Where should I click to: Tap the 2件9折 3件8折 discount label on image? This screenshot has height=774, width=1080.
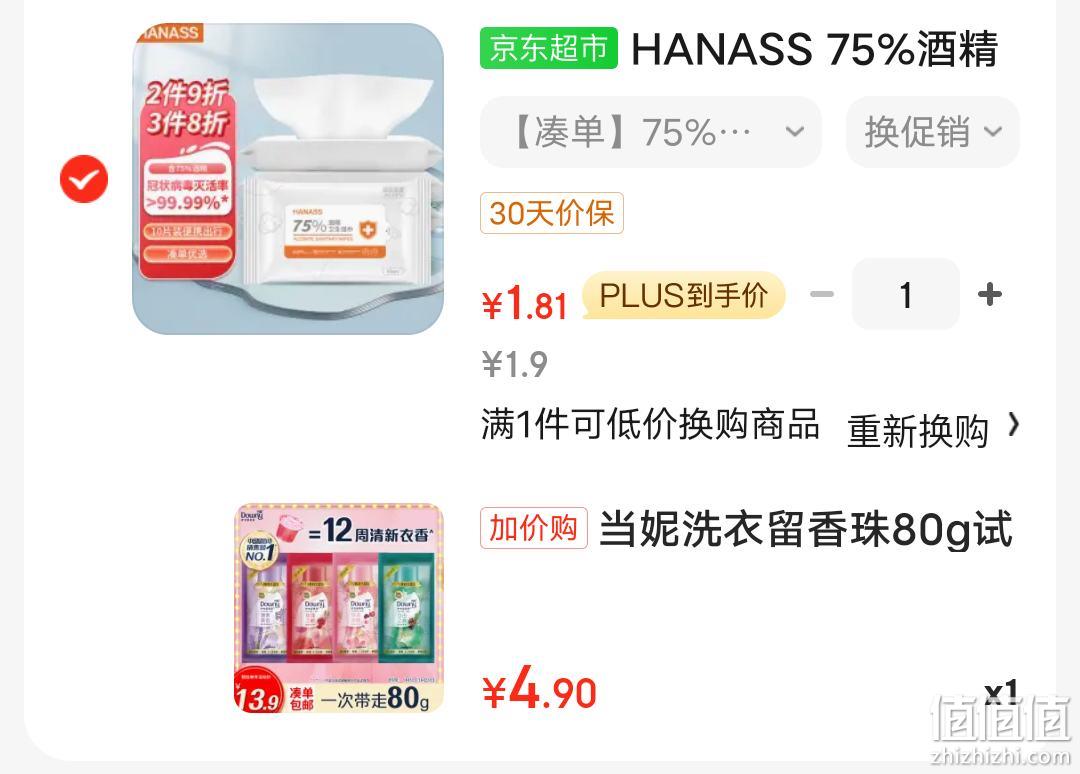tap(186, 108)
